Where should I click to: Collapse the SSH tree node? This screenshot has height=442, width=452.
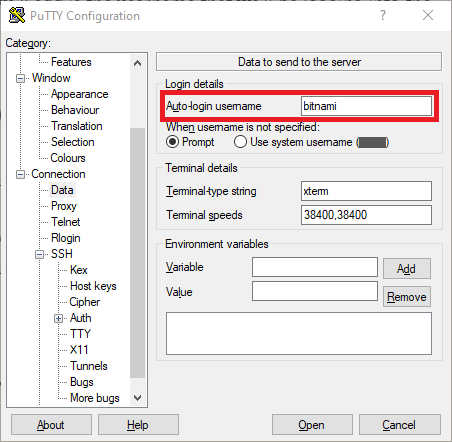[x=39, y=255]
